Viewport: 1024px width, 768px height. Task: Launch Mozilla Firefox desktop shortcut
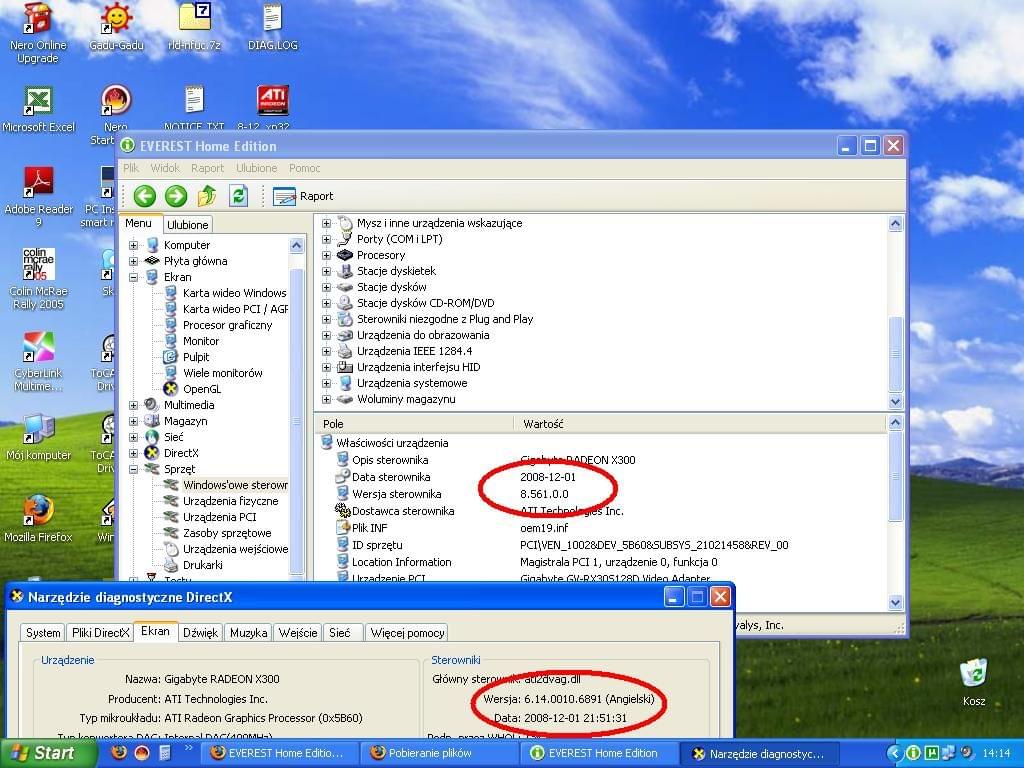(x=38, y=519)
